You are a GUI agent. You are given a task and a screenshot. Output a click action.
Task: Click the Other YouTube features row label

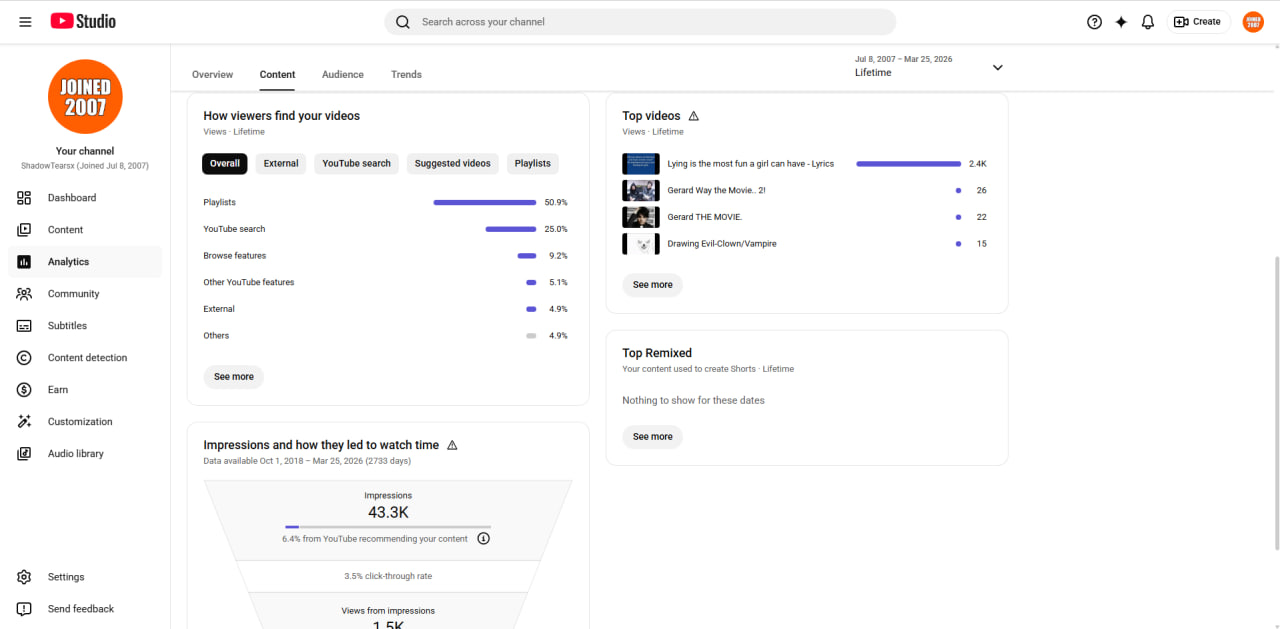249,283
